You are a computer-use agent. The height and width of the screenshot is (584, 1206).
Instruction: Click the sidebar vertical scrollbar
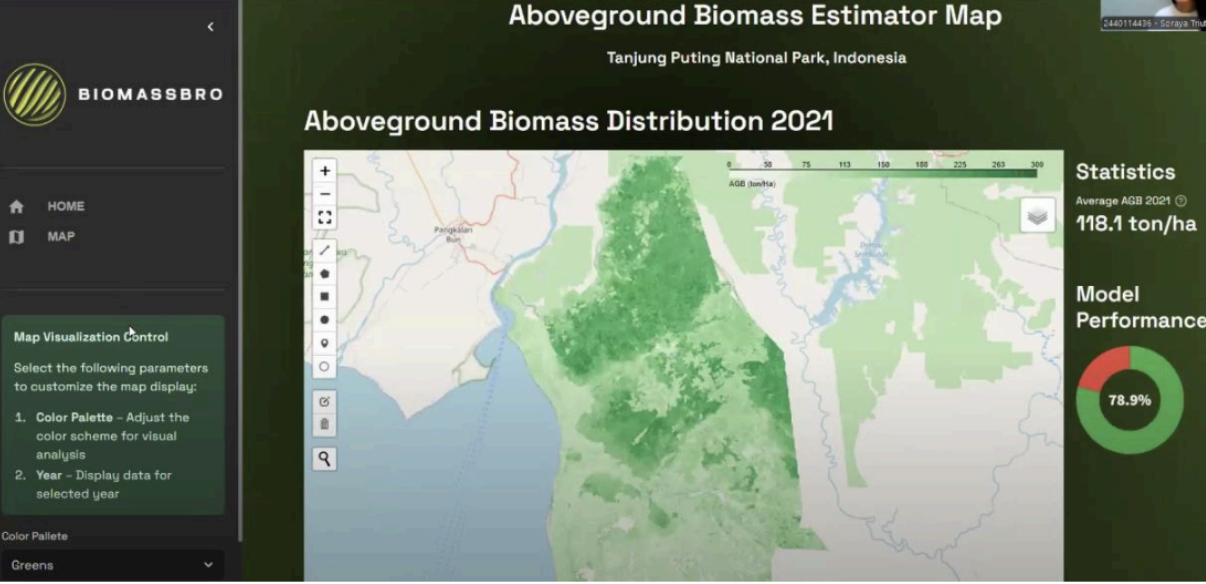click(x=239, y=270)
